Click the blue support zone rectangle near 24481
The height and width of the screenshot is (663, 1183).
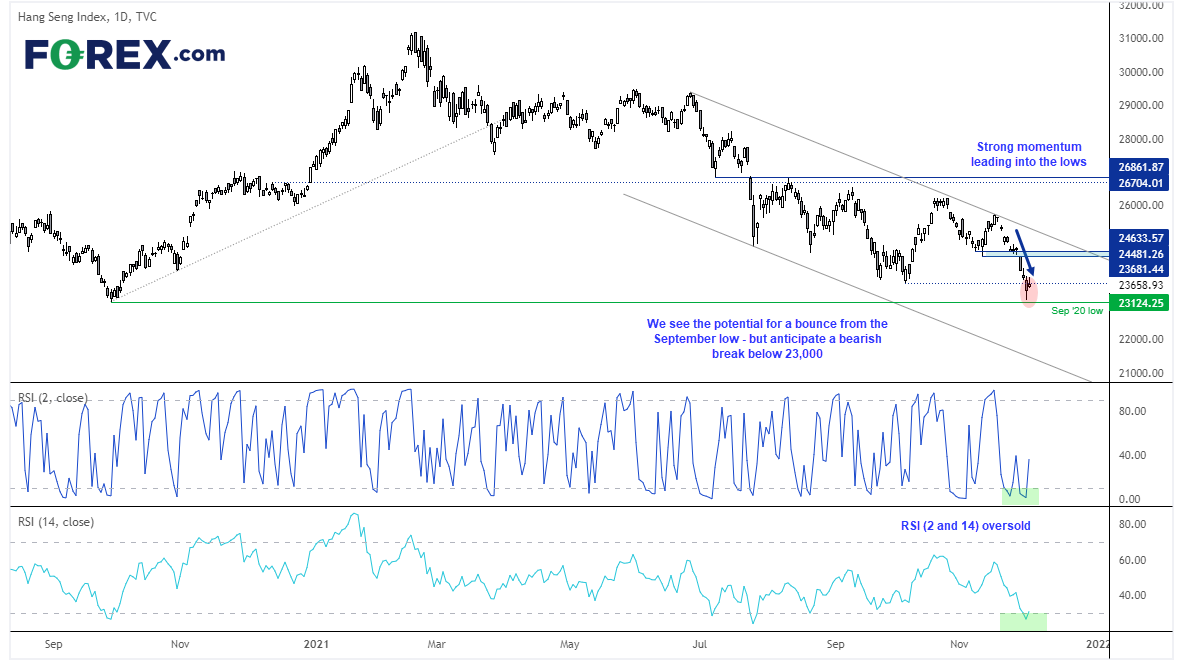[x=1044, y=254]
